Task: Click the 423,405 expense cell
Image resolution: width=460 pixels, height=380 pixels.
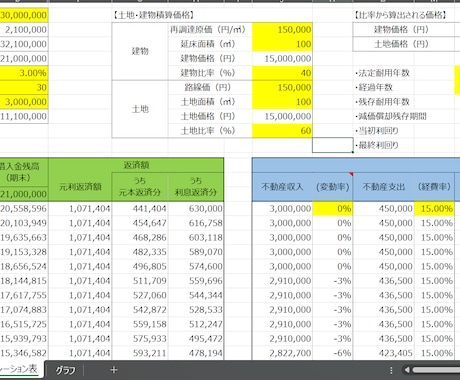Action: click(384, 353)
